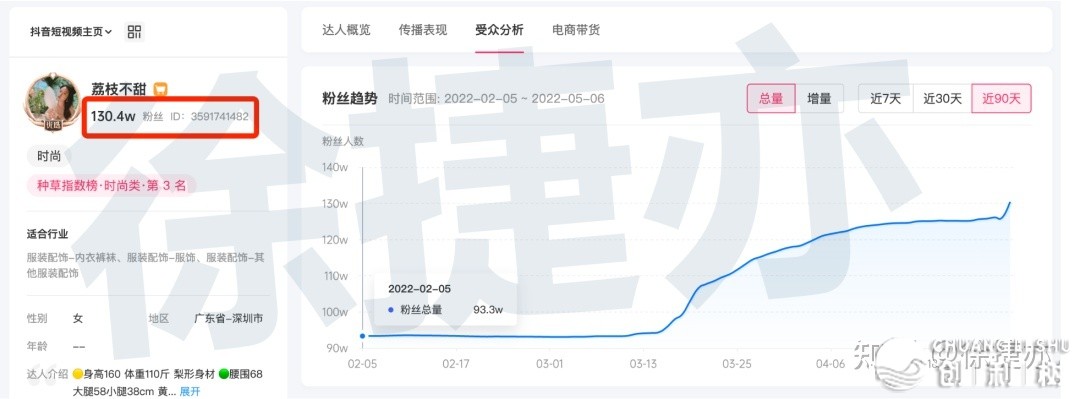Switch to the 达人概览 tab
This screenshot has width=1080, height=399.
[346, 30]
